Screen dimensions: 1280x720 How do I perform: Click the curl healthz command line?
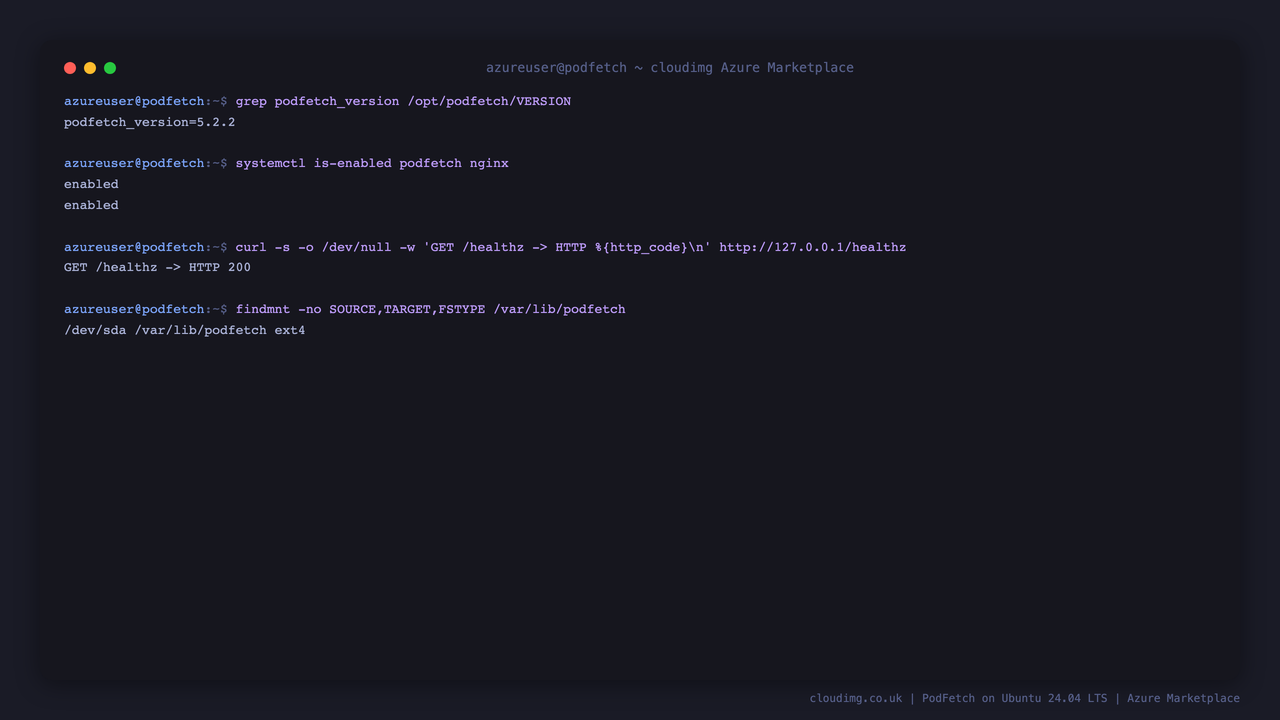(x=571, y=247)
